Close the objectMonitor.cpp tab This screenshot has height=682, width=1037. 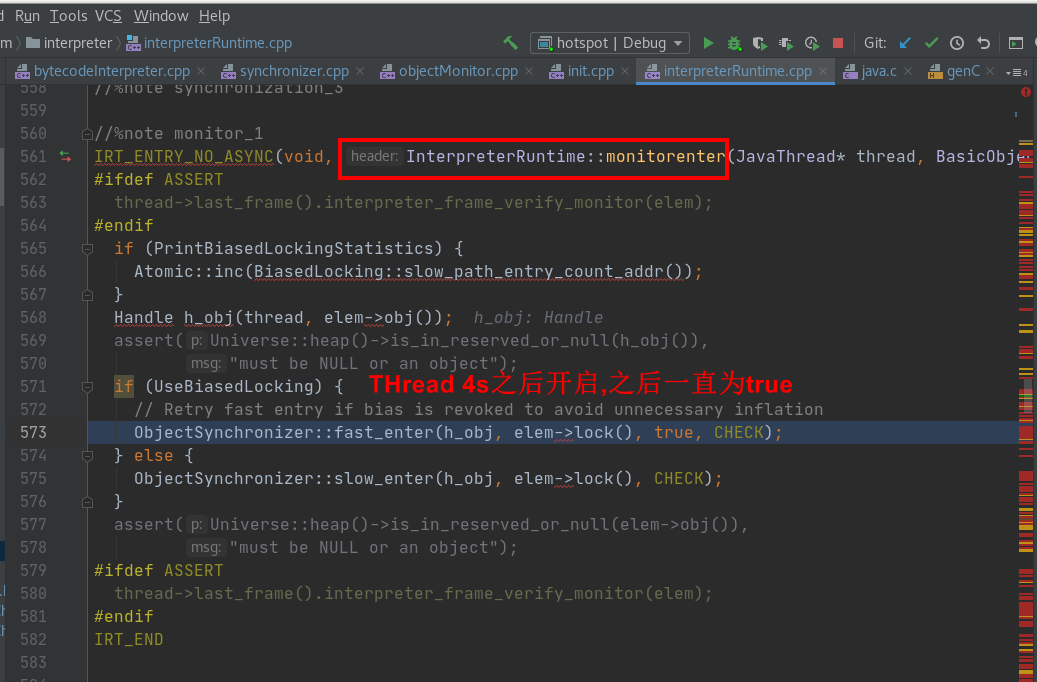tap(529, 71)
